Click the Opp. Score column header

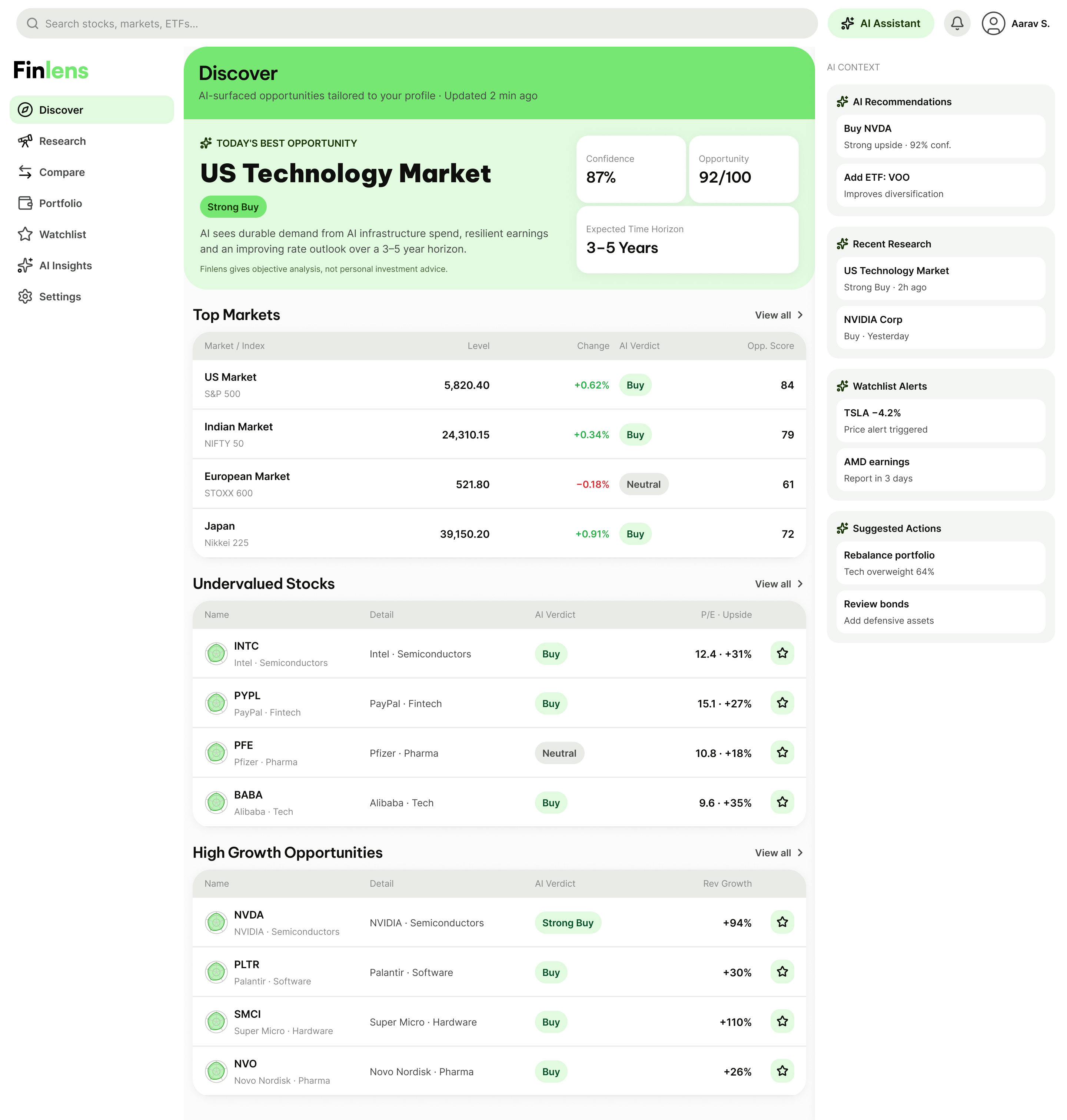(770, 346)
